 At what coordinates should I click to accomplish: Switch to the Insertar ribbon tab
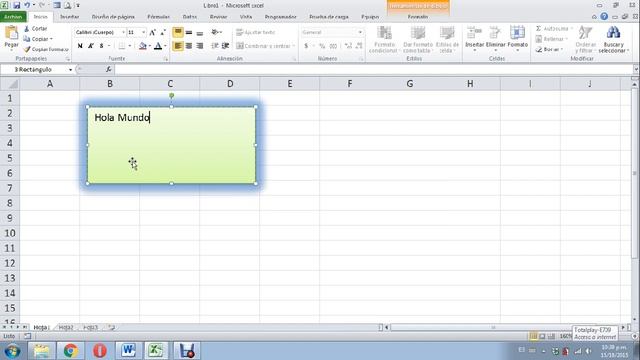click(69, 17)
